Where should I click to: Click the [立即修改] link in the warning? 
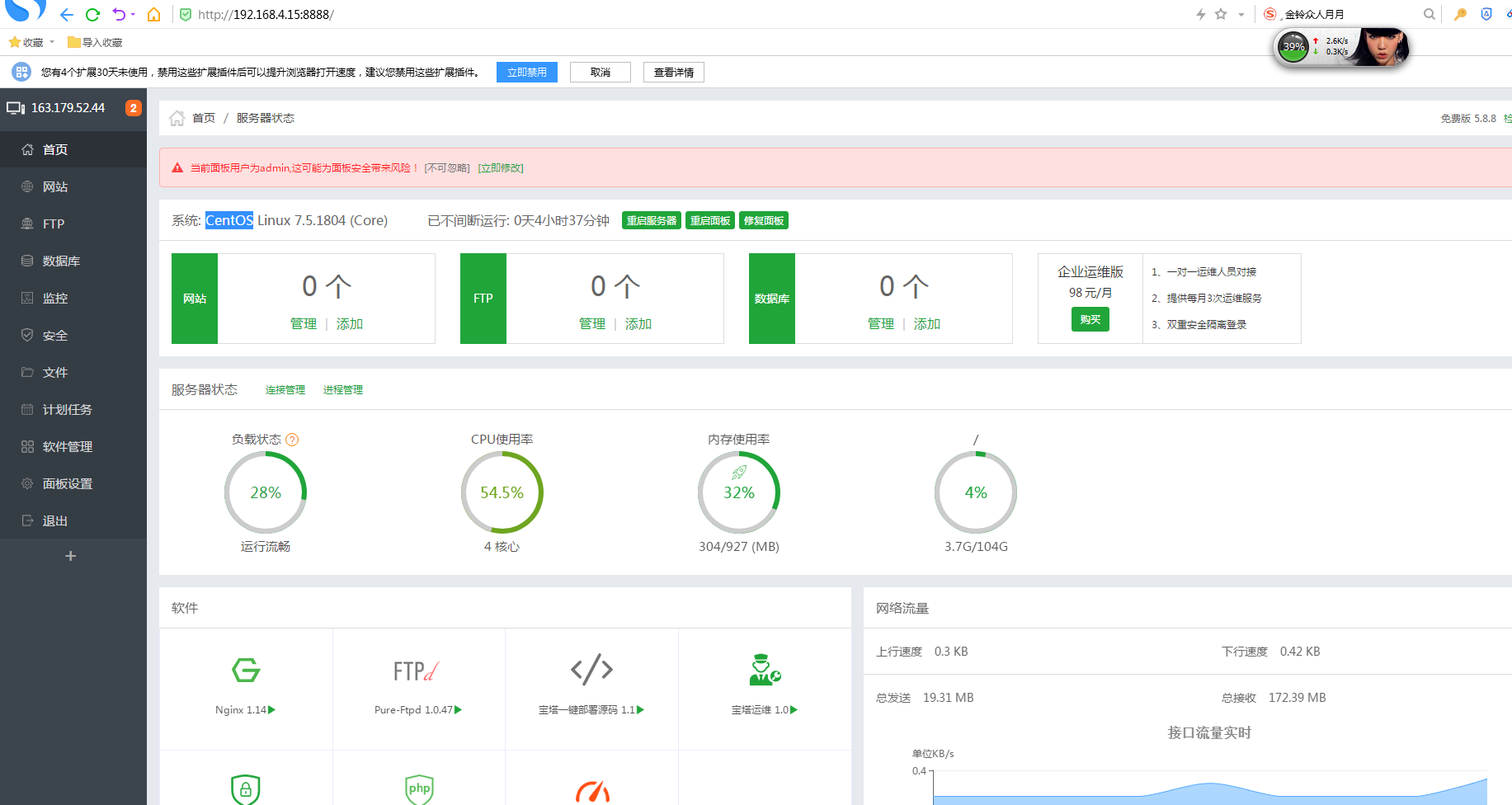501,168
